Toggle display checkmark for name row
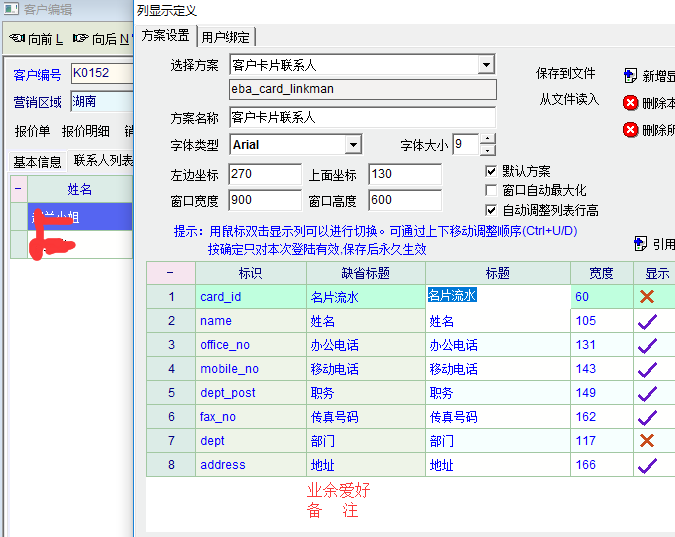 [647, 321]
